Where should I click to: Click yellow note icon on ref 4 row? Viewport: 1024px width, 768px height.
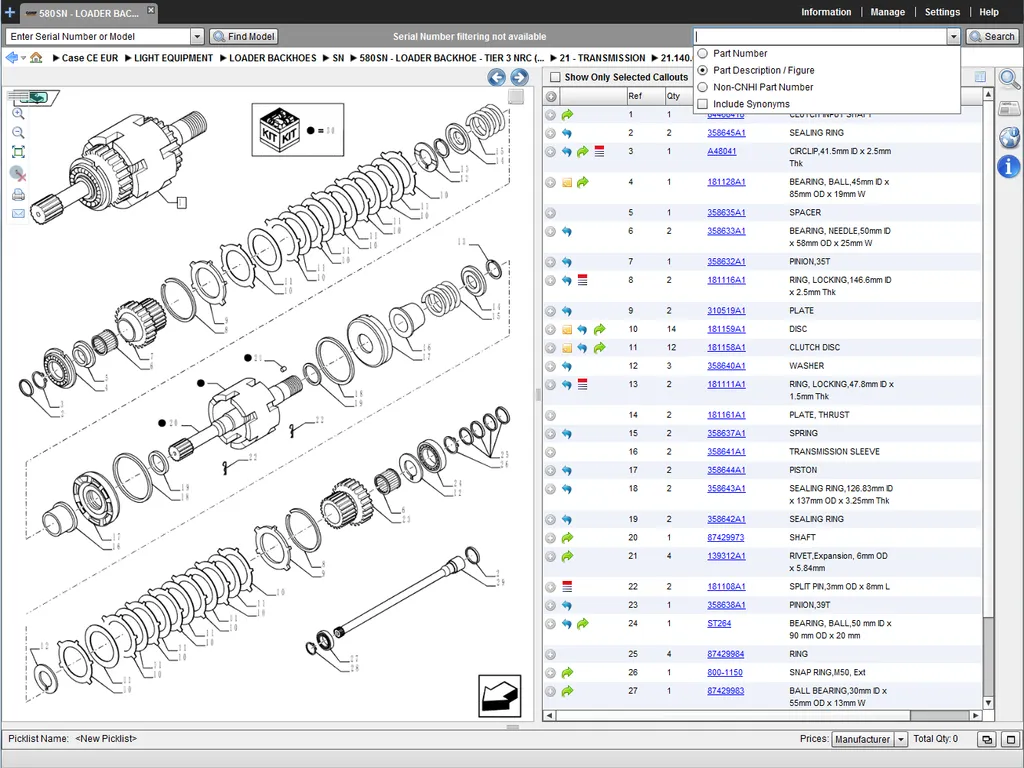pos(567,182)
